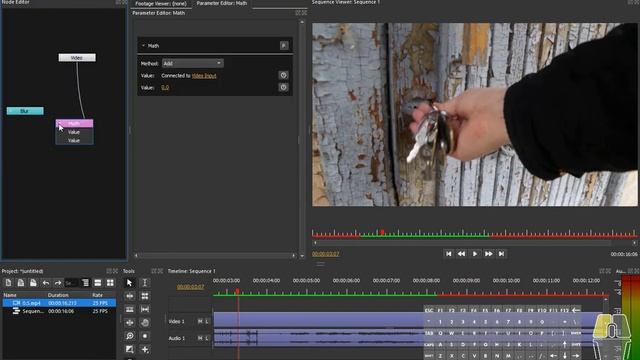Undo the last action
The width and height of the screenshot is (640, 360).
46,283
